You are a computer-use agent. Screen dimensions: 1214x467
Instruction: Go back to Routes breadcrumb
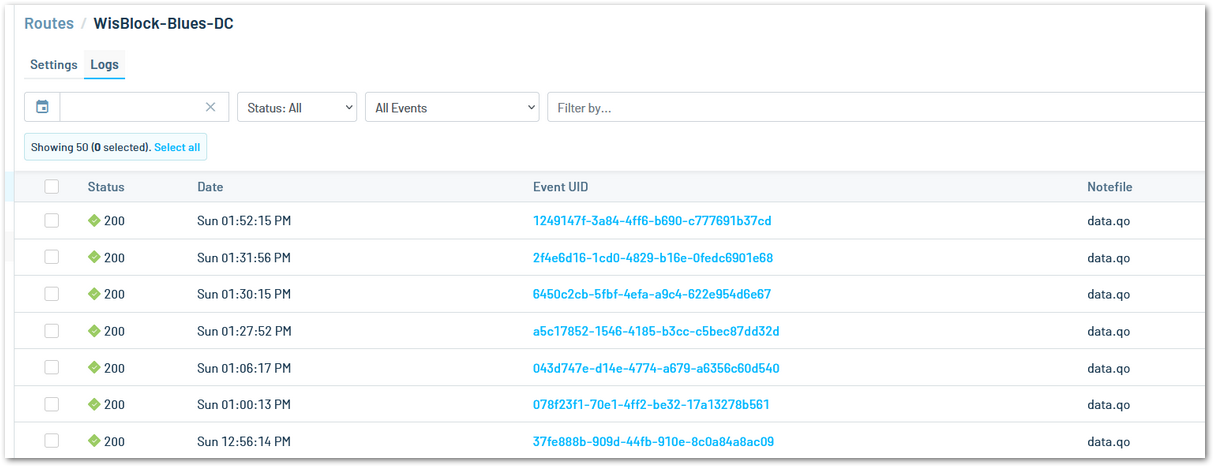tap(49, 23)
